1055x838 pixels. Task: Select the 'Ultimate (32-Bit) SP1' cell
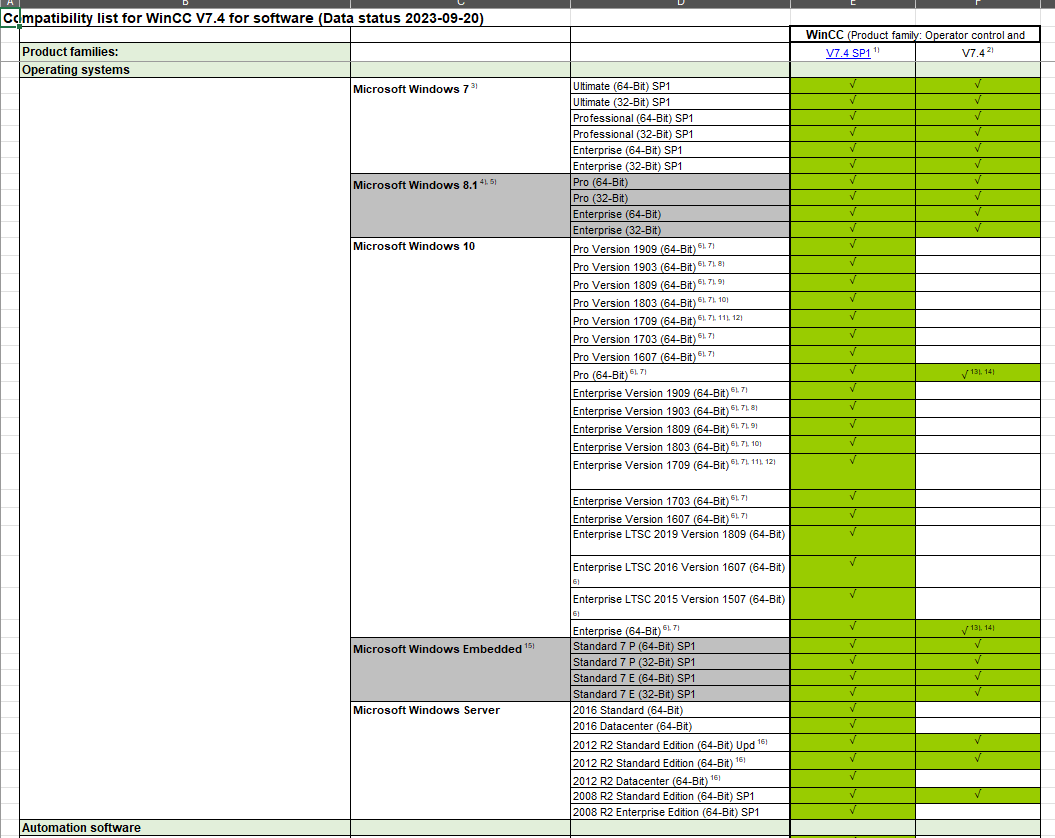click(x=680, y=102)
